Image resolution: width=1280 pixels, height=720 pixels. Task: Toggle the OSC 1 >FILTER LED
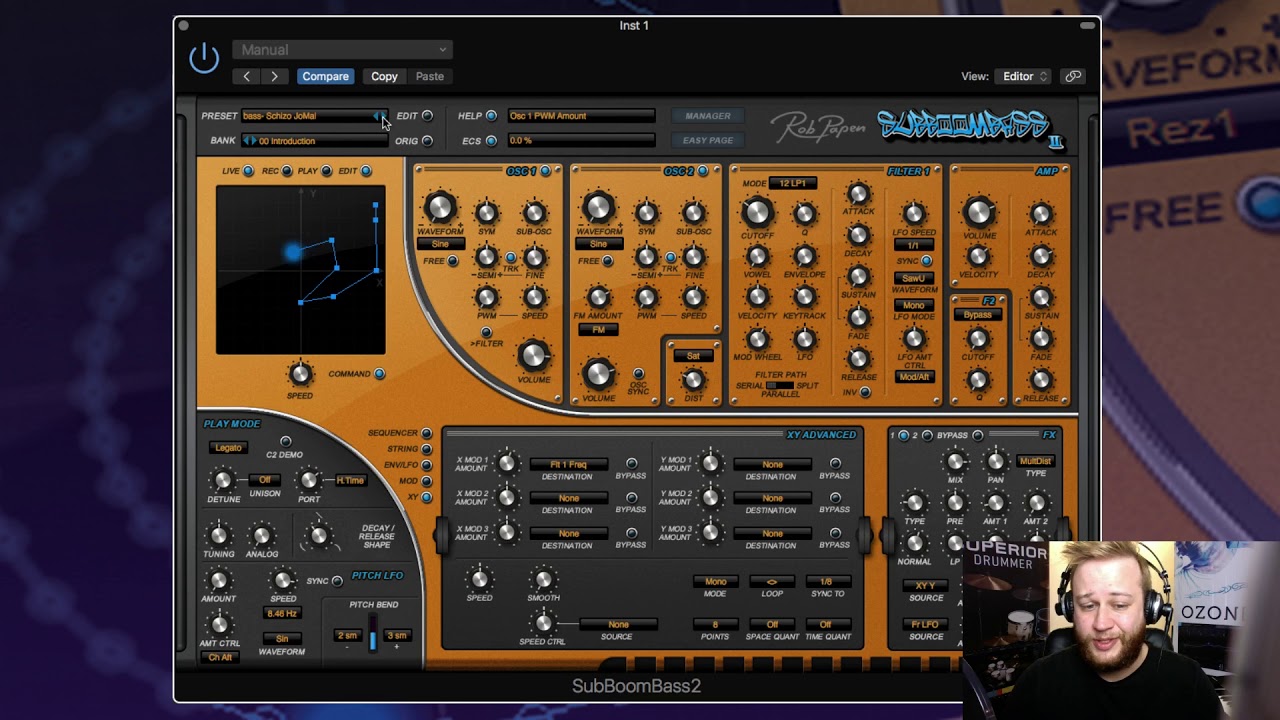tap(486, 333)
